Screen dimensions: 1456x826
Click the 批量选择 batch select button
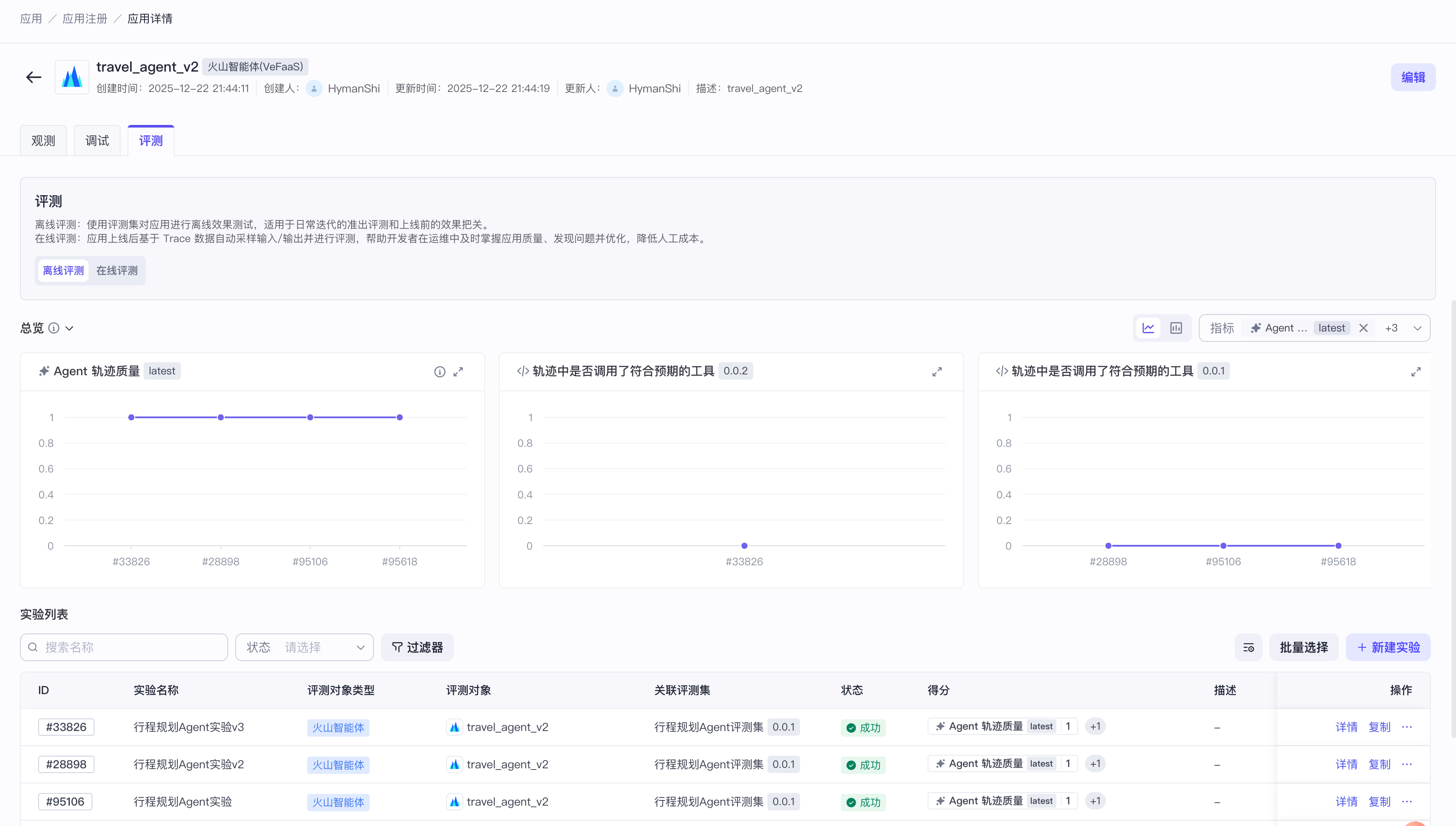tap(1303, 647)
